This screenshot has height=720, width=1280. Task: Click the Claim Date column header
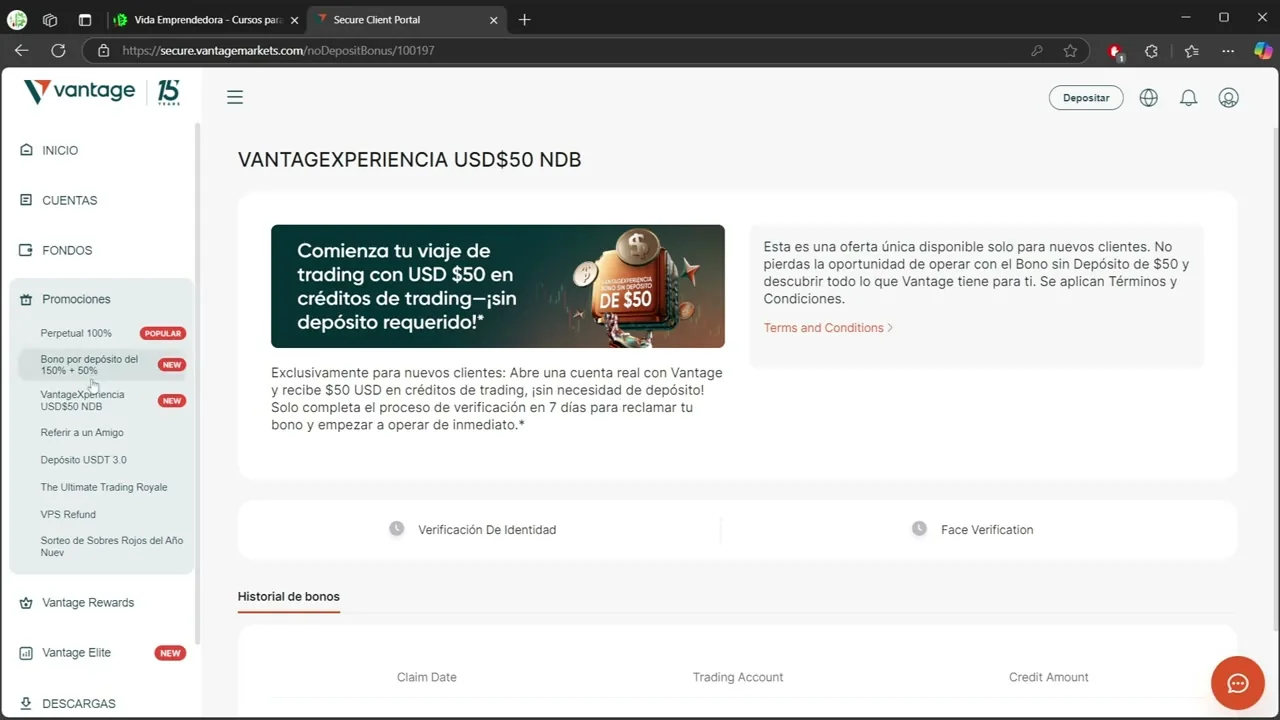click(427, 677)
